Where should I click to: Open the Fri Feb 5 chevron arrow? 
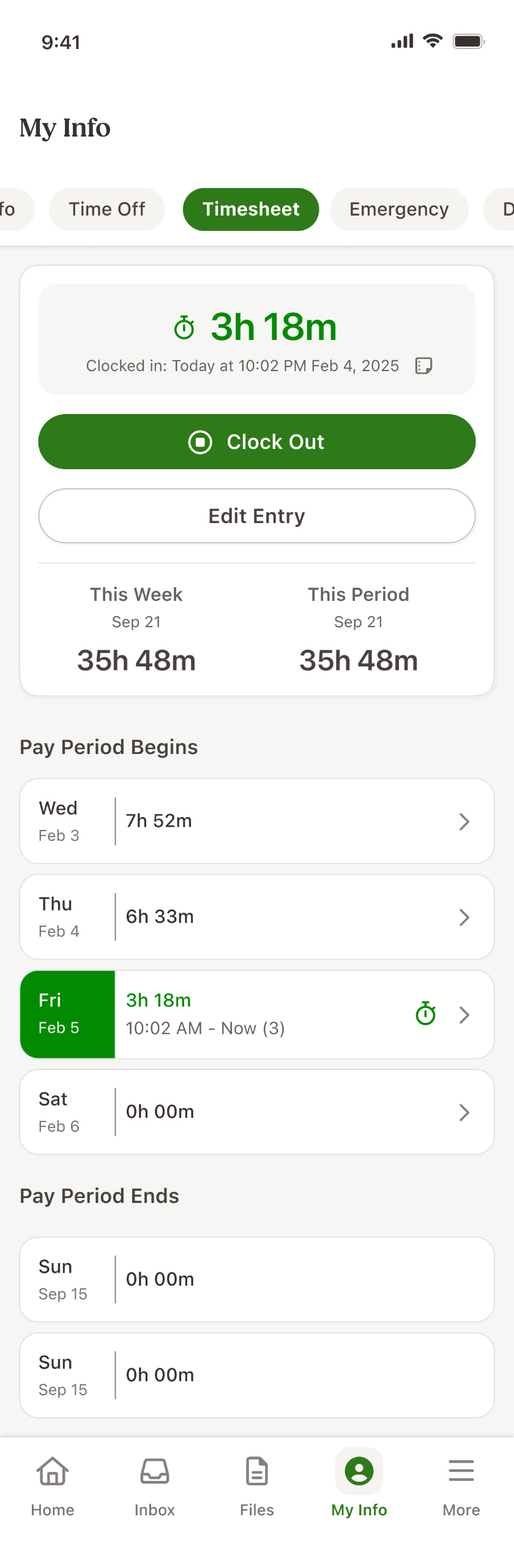pos(464,1015)
